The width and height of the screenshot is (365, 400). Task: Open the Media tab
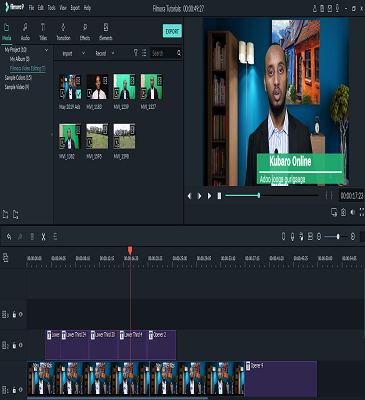point(6,32)
